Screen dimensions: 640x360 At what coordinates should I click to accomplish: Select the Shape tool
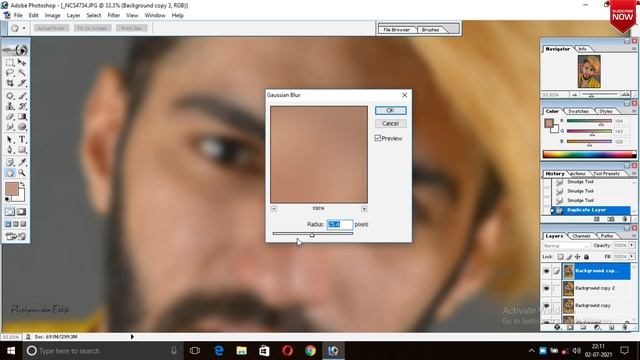pyautogui.click(x=22, y=150)
